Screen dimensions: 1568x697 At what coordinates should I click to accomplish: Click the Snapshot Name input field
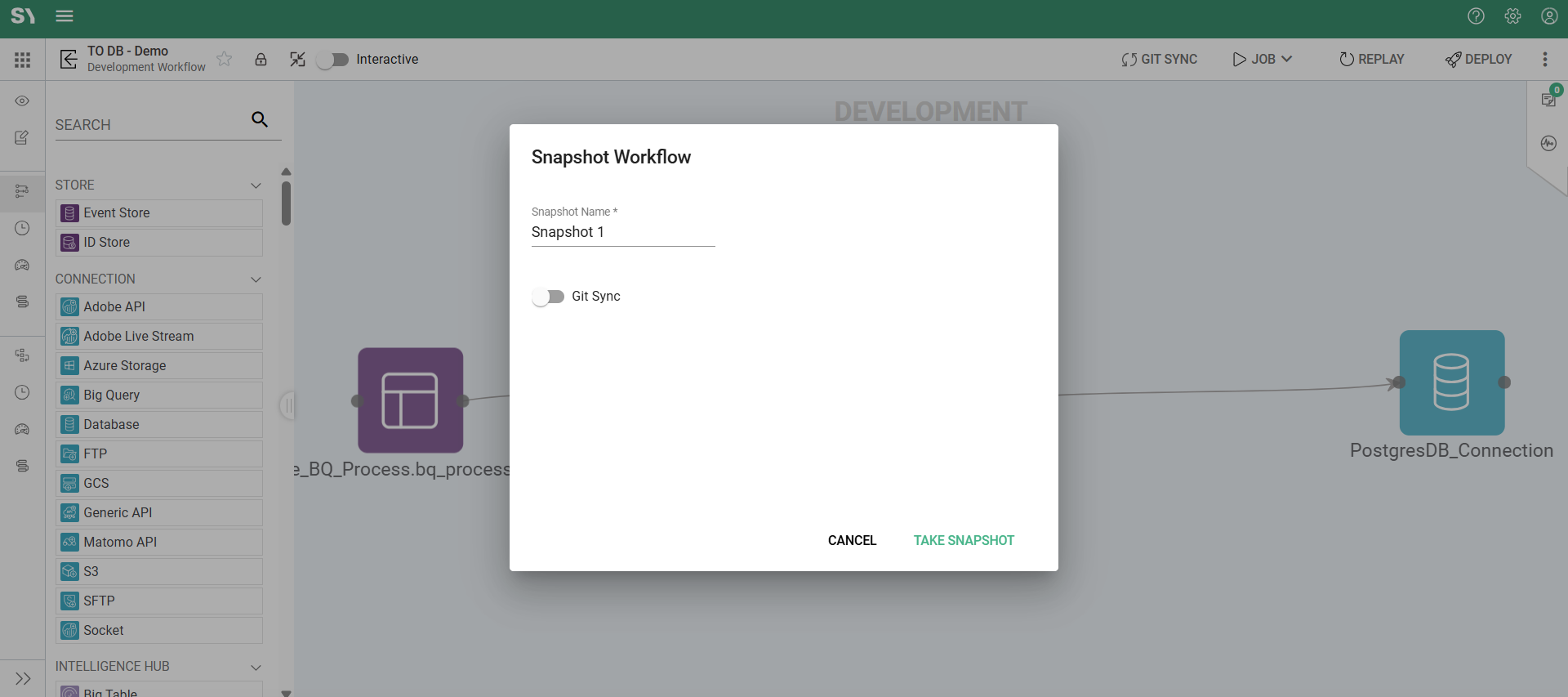click(622, 232)
